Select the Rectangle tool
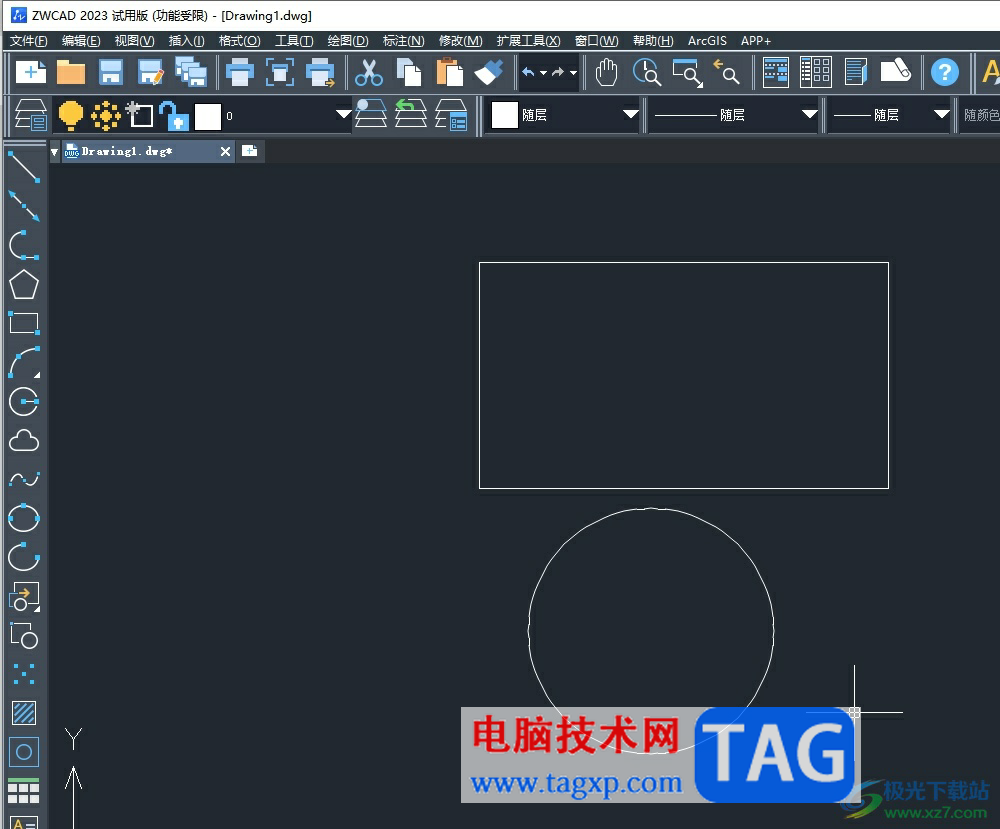This screenshot has width=1000, height=829. (24, 323)
